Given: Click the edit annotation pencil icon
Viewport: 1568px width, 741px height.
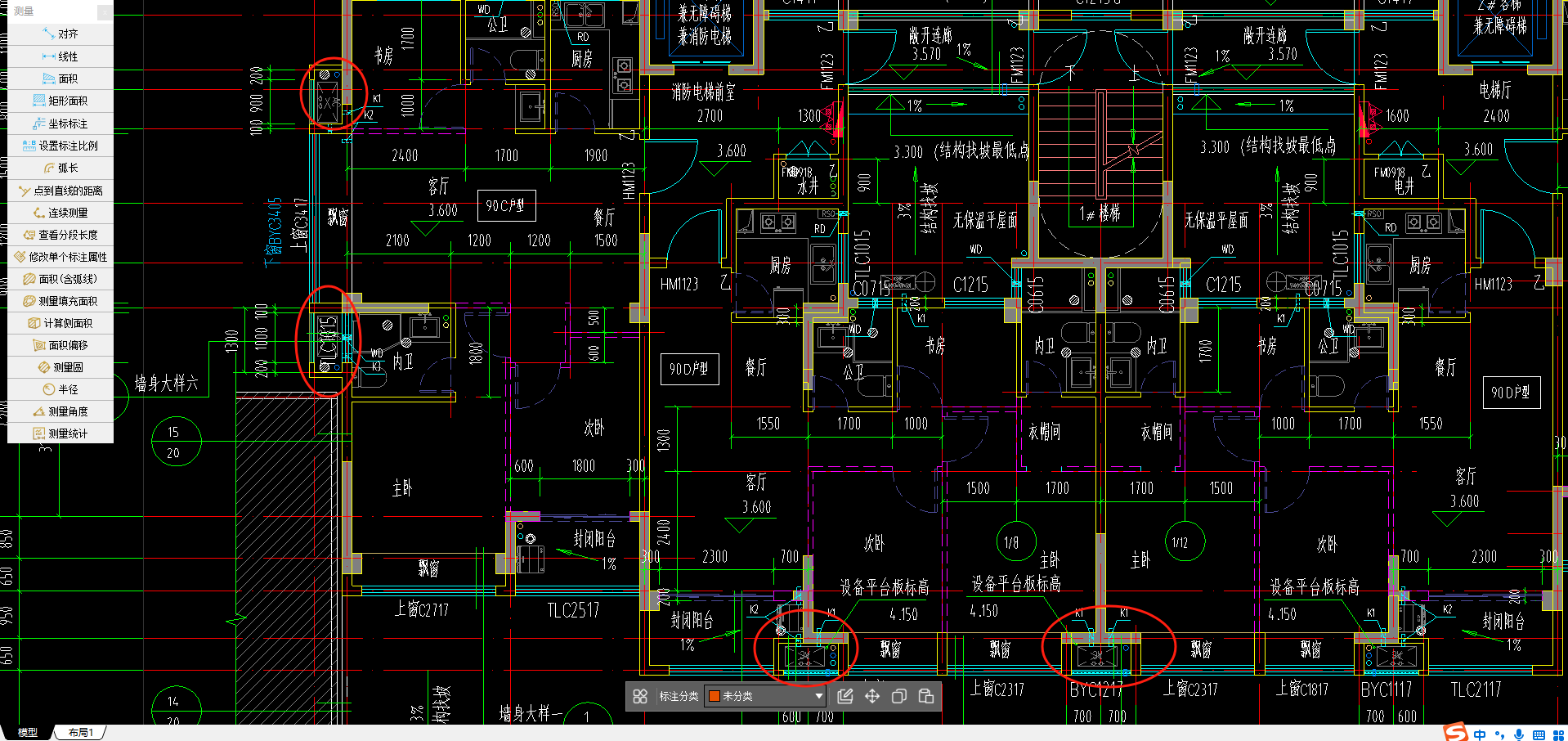Looking at the screenshot, I should point(845,696).
